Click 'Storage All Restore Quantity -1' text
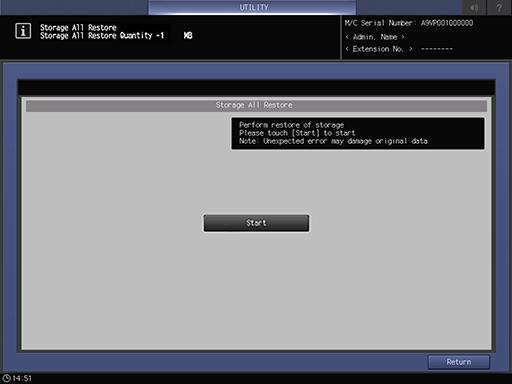 click(x=102, y=35)
